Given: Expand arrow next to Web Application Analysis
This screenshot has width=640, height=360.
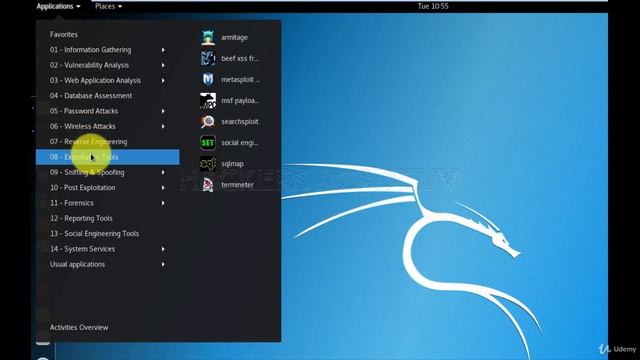Looking at the screenshot, I should [163, 80].
